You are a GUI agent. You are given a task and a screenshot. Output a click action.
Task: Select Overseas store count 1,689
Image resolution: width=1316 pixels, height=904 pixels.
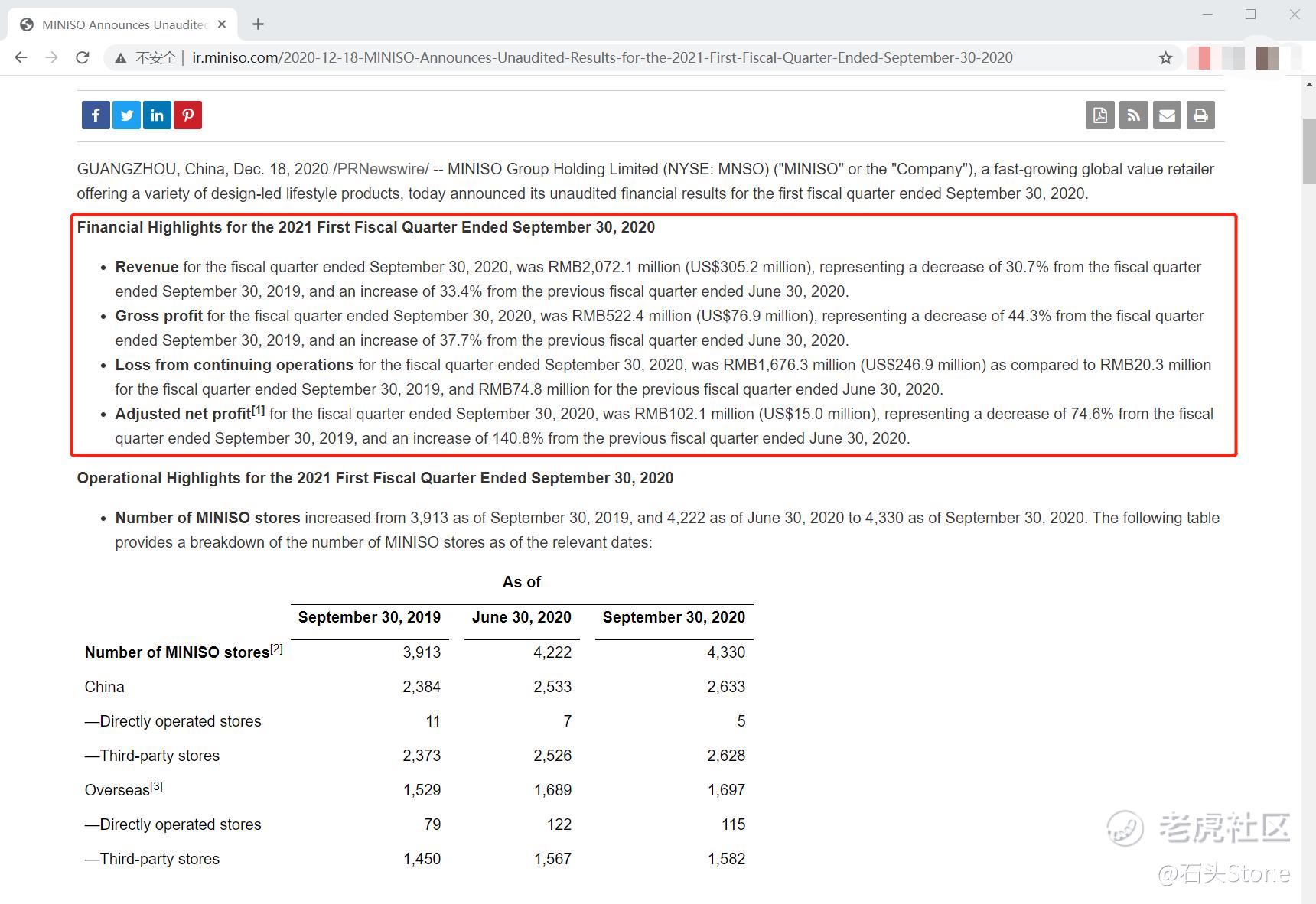(x=552, y=790)
